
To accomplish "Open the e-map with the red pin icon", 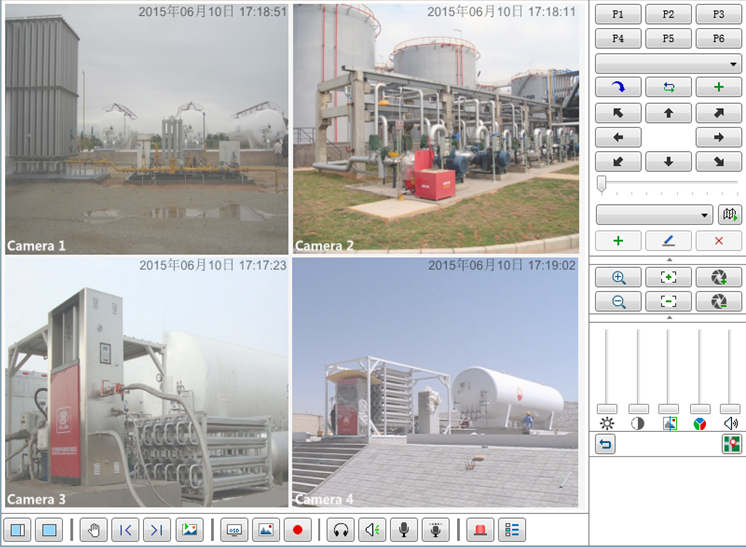I will click(x=731, y=444).
